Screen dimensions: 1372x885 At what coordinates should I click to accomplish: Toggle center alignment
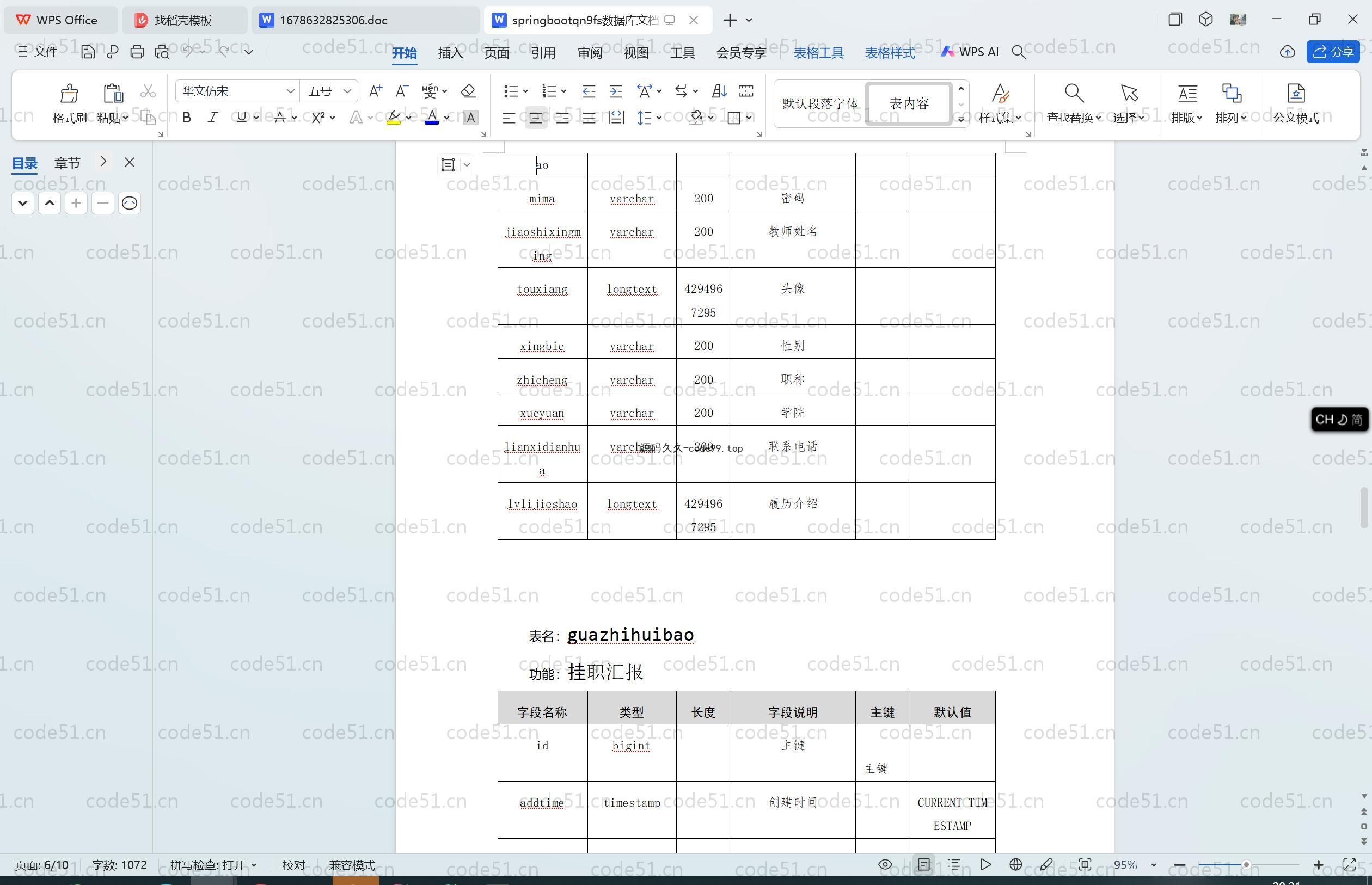click(535, 118)
